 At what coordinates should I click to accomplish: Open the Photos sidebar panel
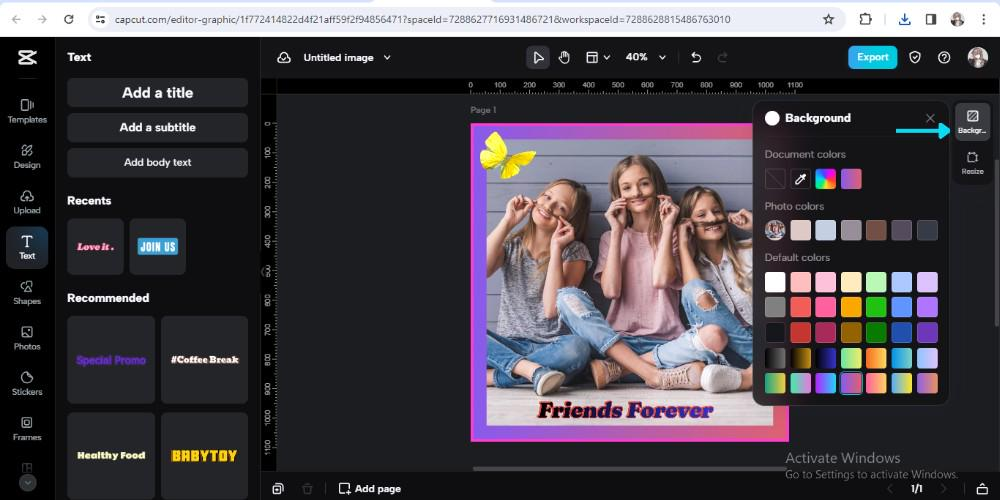click(27, 338)
